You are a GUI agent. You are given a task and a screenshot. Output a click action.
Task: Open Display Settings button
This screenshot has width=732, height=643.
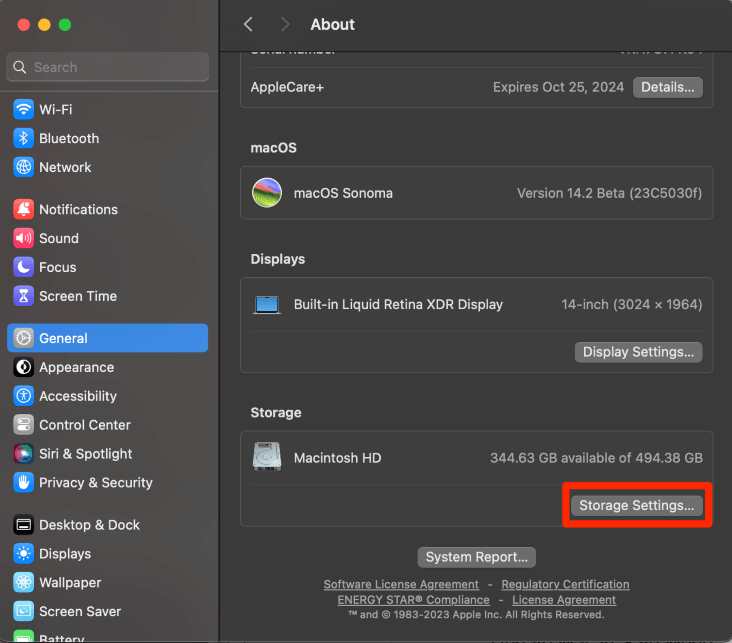point(638,352)
